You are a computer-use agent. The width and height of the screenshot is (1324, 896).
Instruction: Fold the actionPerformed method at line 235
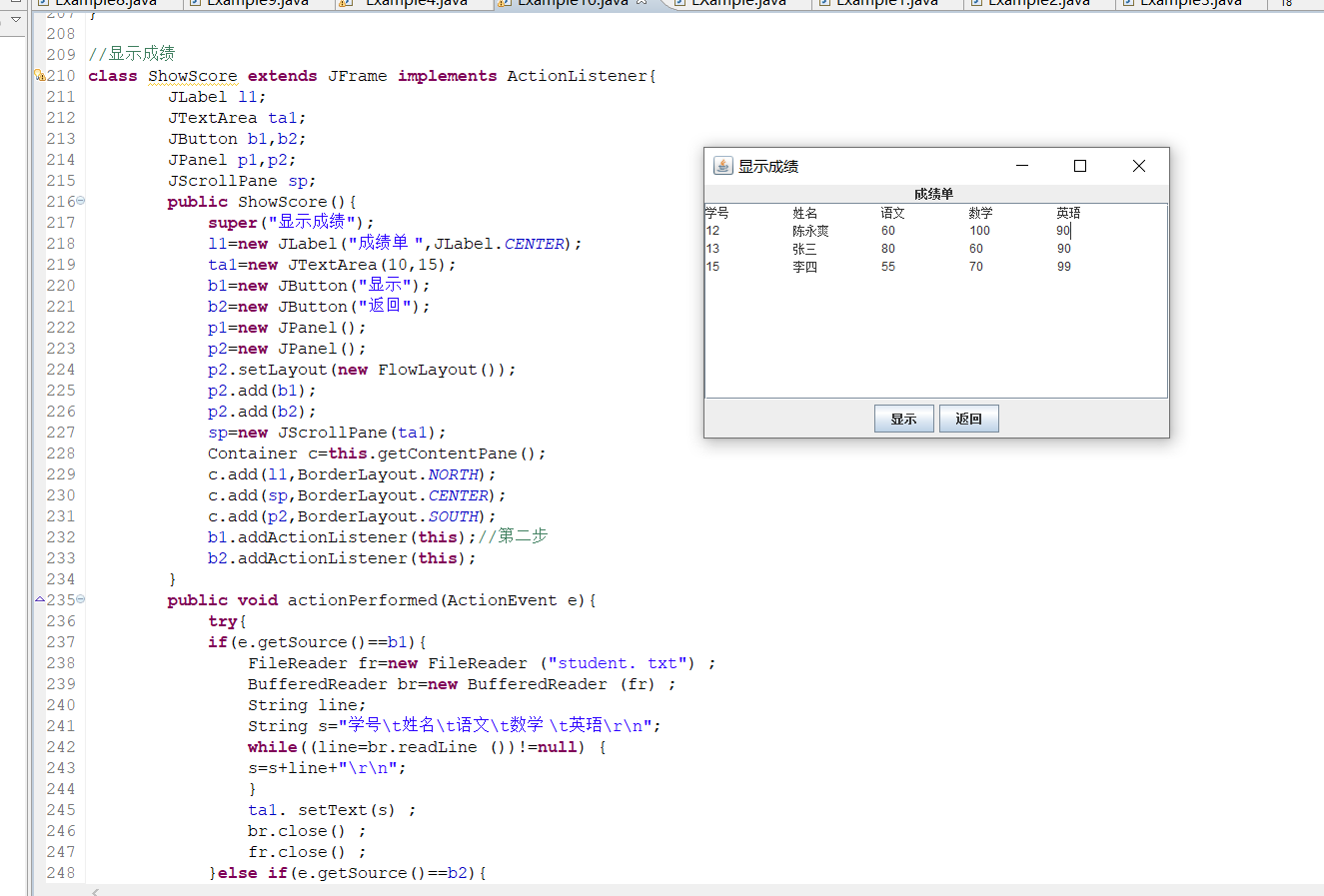(81, 599)
